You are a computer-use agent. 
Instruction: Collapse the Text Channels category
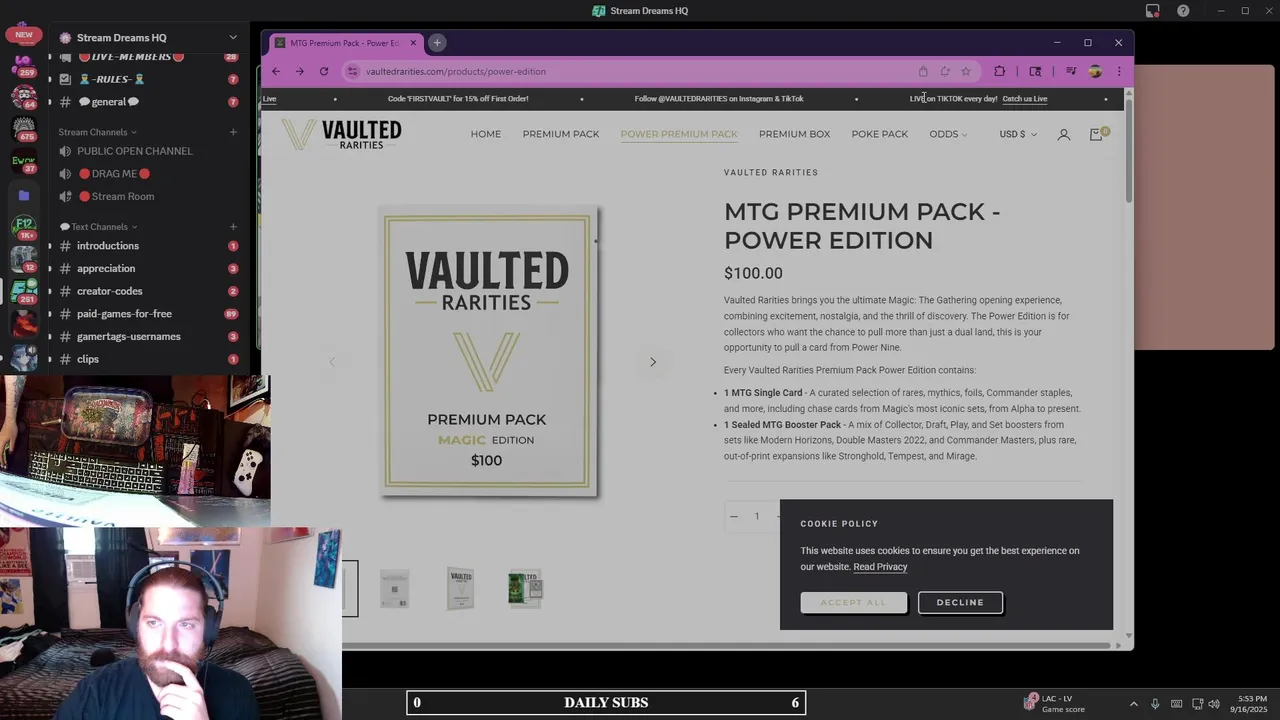pos(99,227)
